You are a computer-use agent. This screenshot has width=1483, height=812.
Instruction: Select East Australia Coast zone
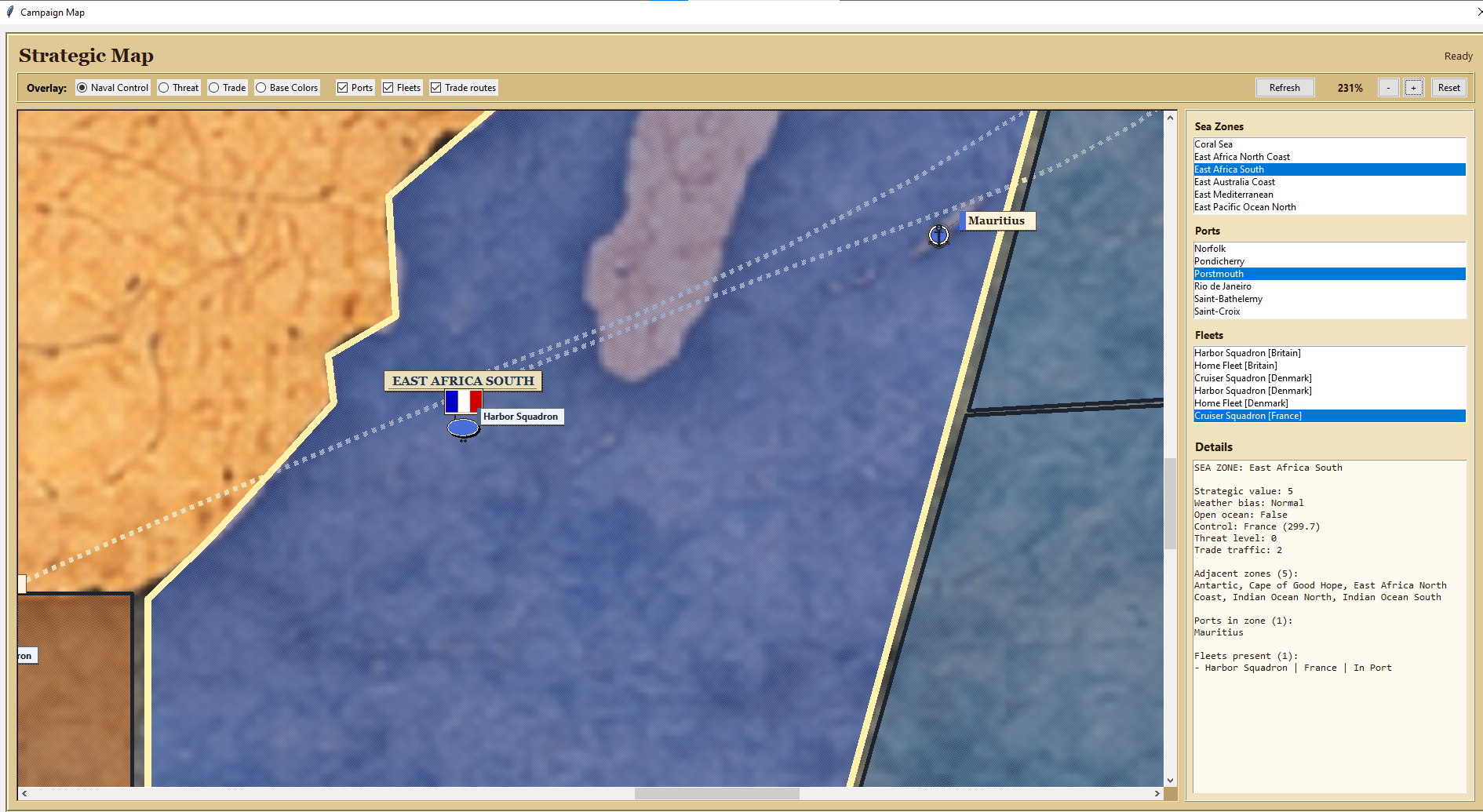pyautogui.click(x=1329, y=182)
